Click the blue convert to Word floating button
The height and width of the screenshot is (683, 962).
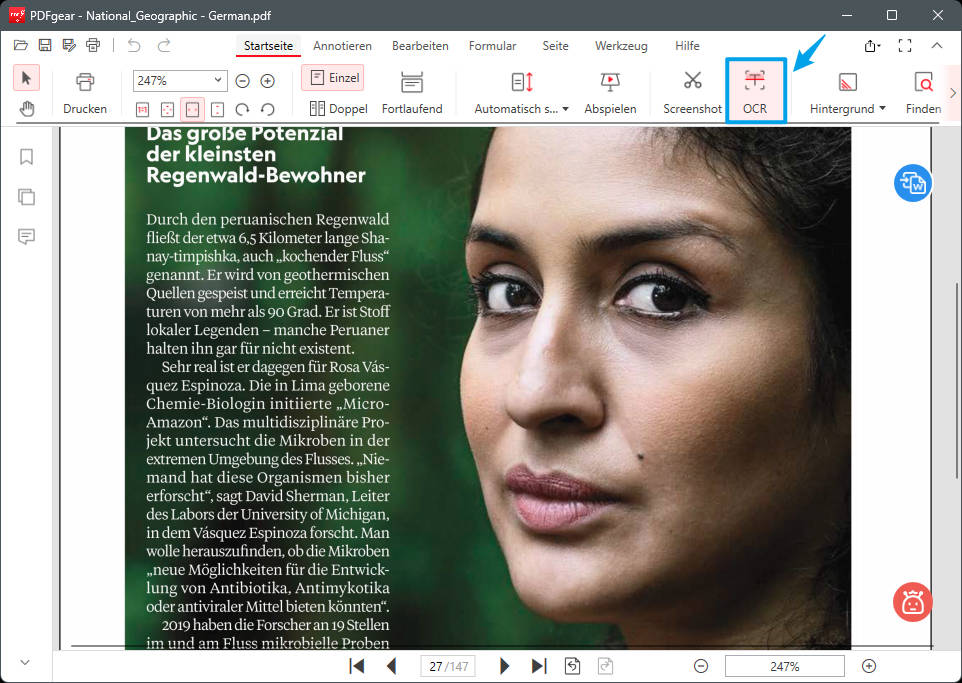point(912,183)
